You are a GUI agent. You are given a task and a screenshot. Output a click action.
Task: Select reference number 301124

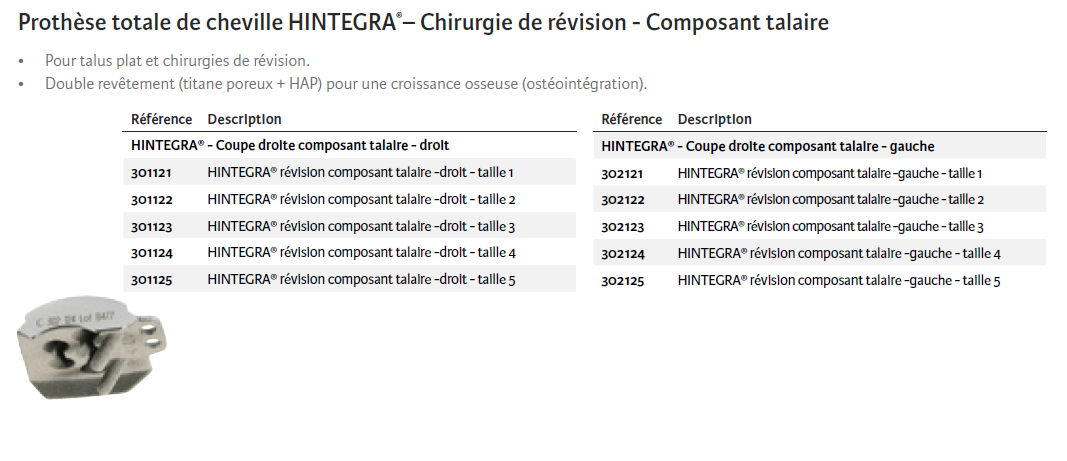tap(151, 253)
